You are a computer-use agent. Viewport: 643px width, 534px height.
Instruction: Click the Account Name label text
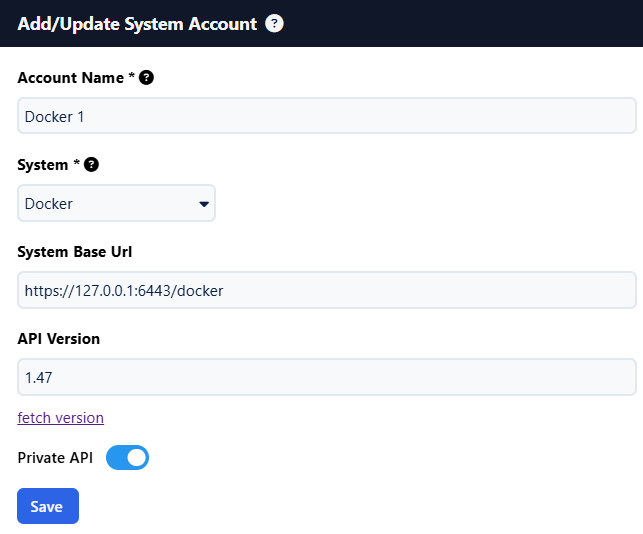coord(70,77)
